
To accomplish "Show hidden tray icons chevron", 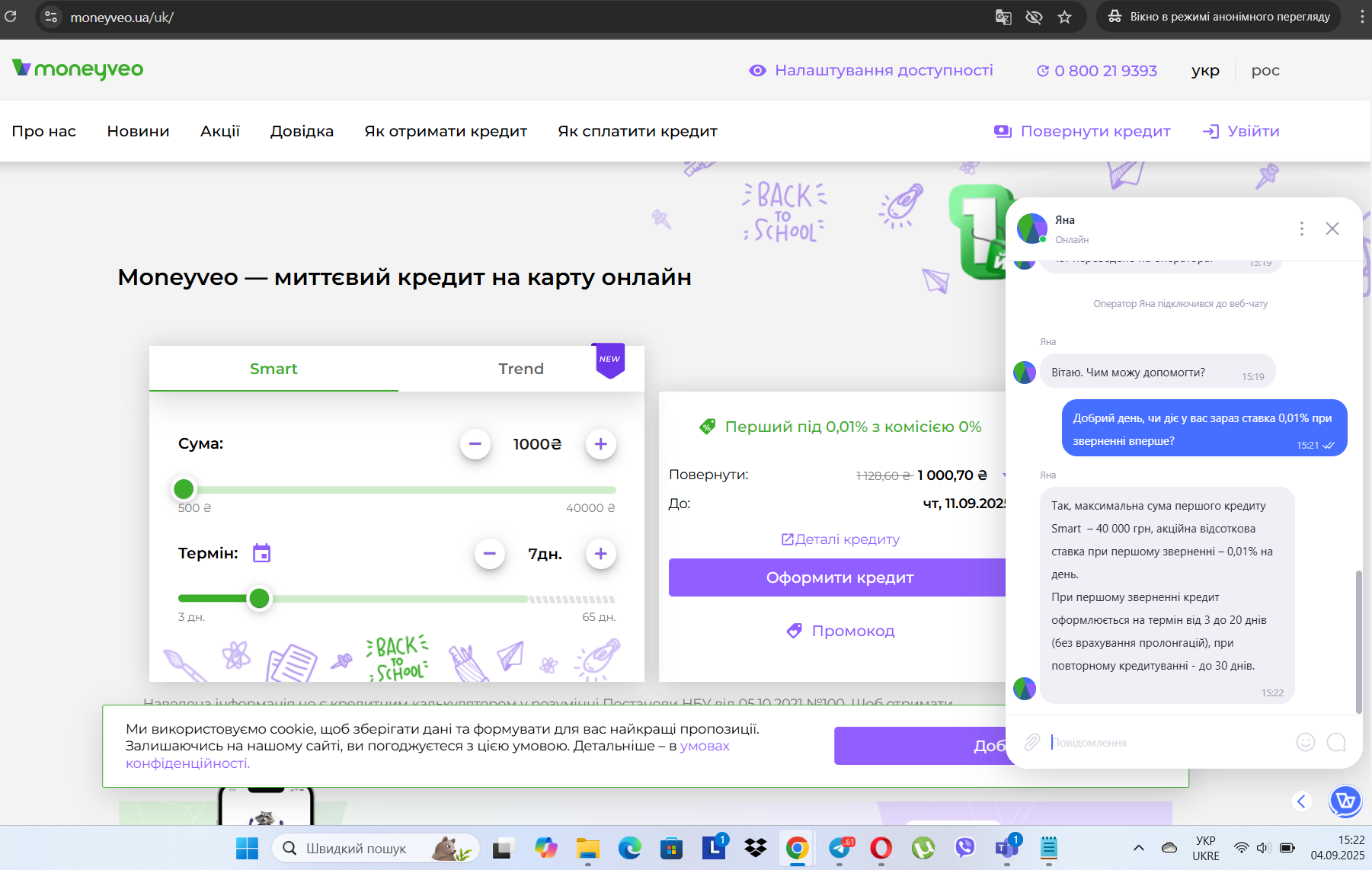I will [1139, 848].
